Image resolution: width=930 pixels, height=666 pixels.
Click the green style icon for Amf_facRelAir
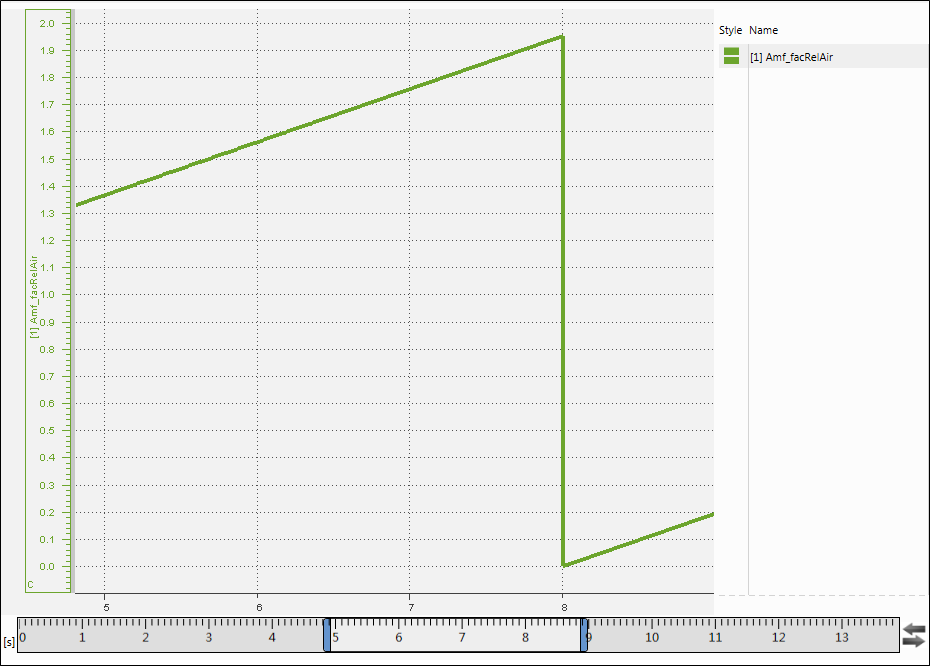point(731,56)
